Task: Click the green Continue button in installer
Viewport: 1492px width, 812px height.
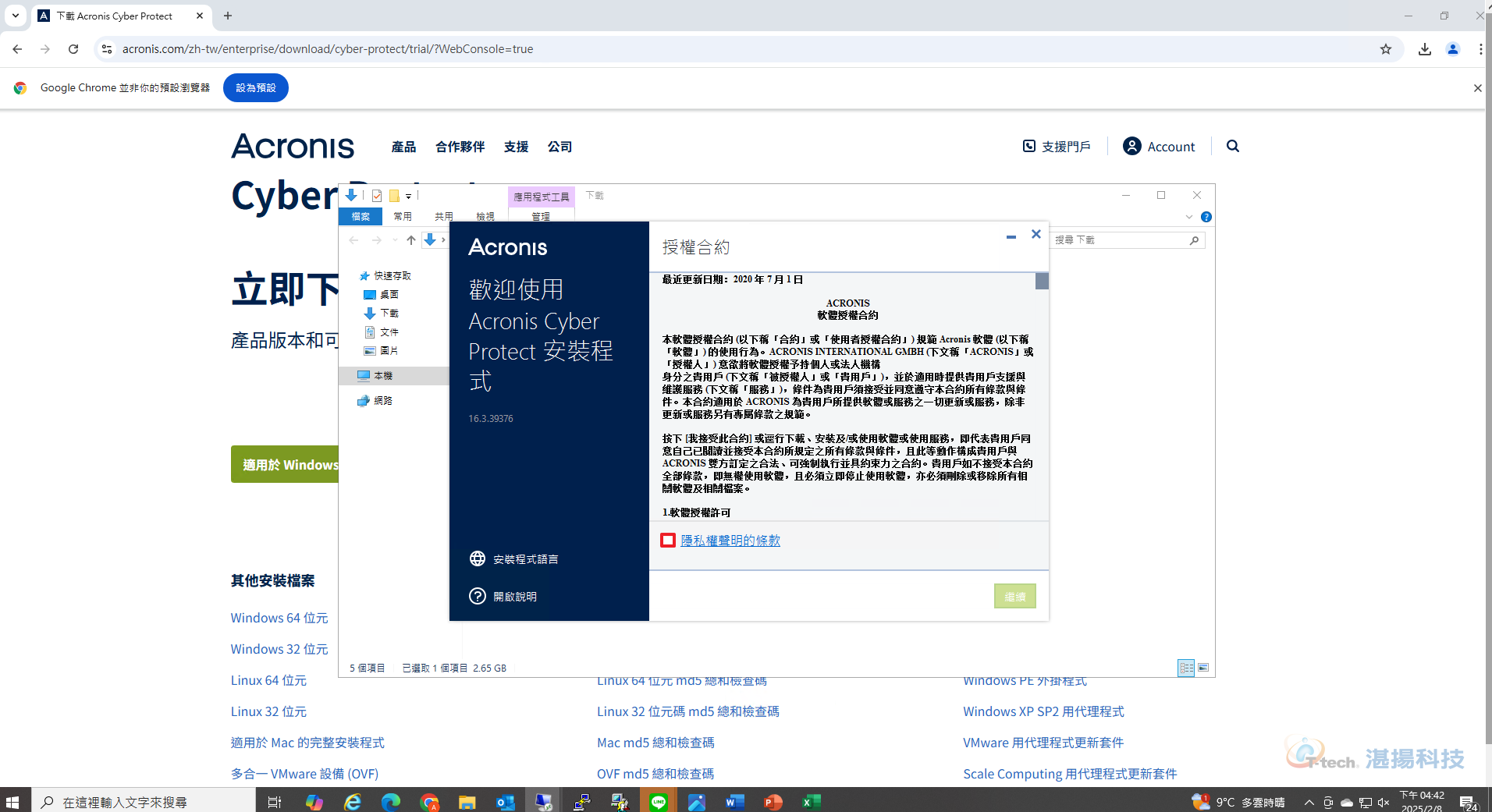Action: [x=1014, y=596]
